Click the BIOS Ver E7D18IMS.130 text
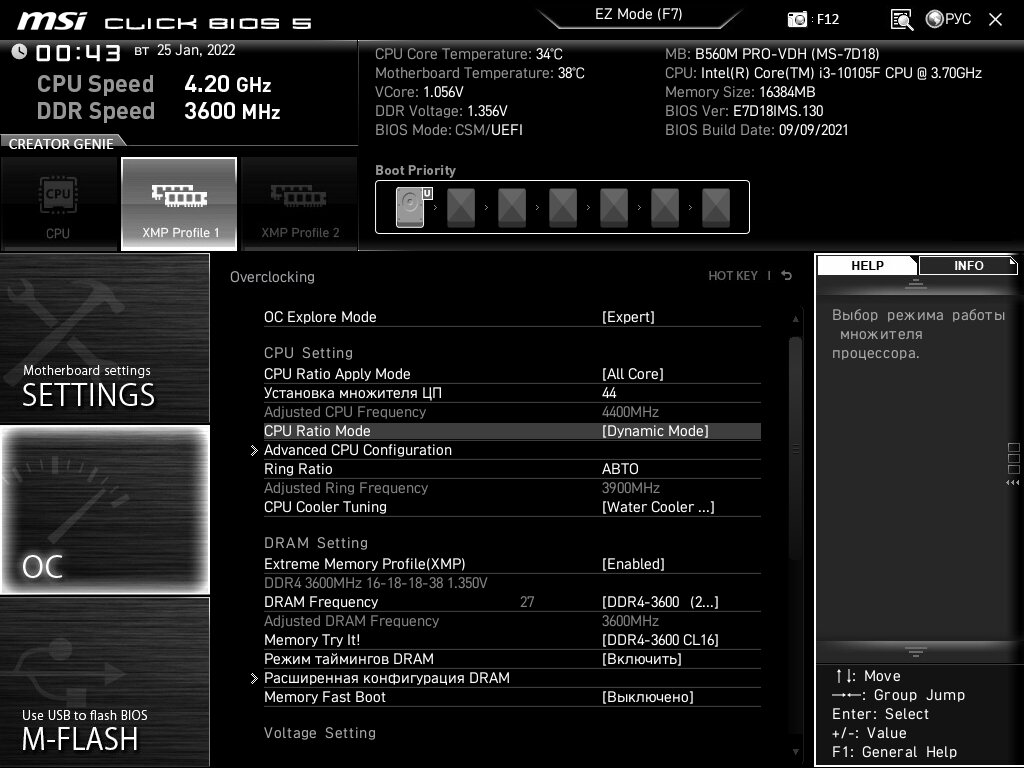Image resolution: width=1024 pixels, height=768 pixels. 744,111
